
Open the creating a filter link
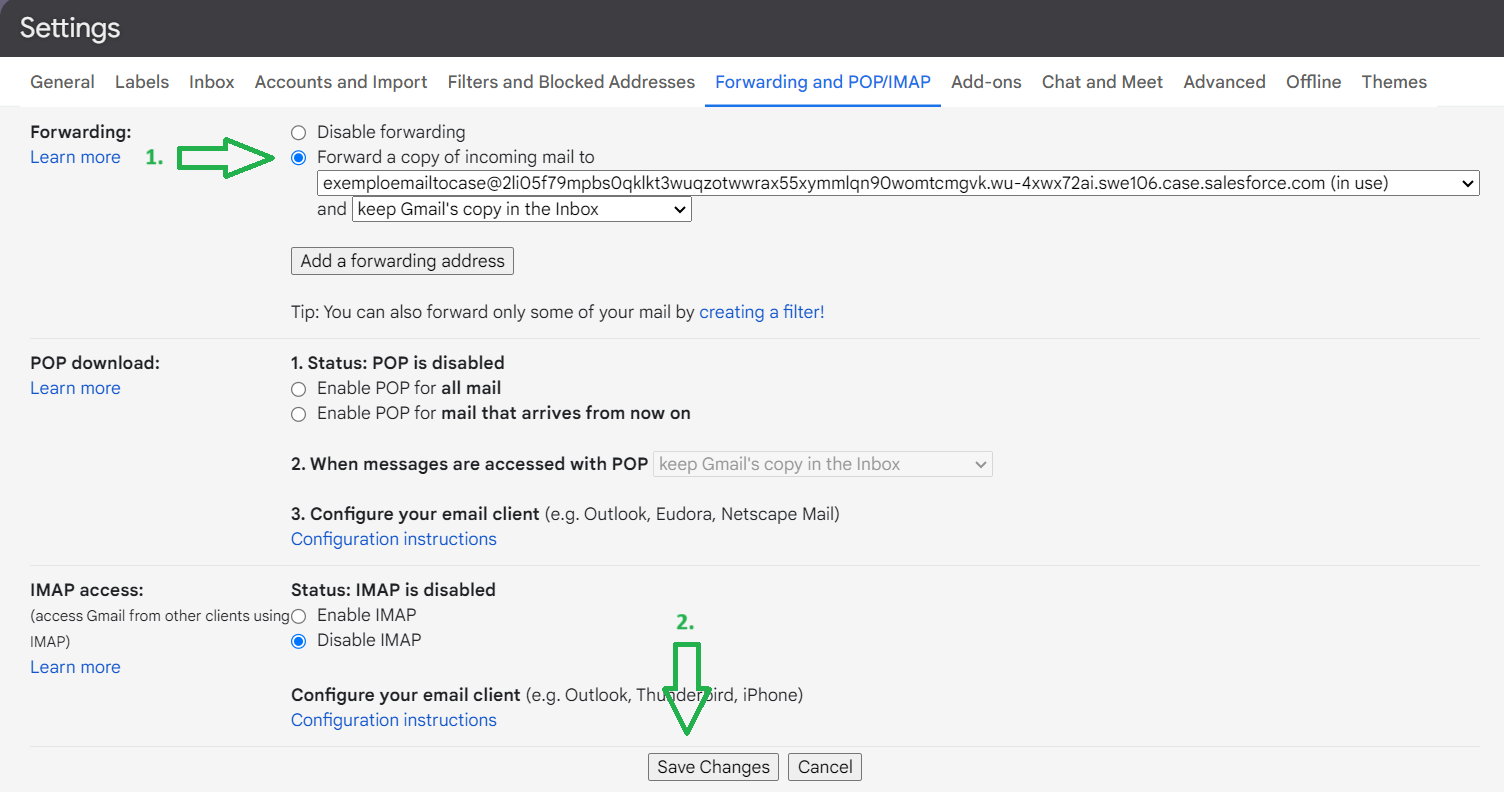[x=762, y=311]
